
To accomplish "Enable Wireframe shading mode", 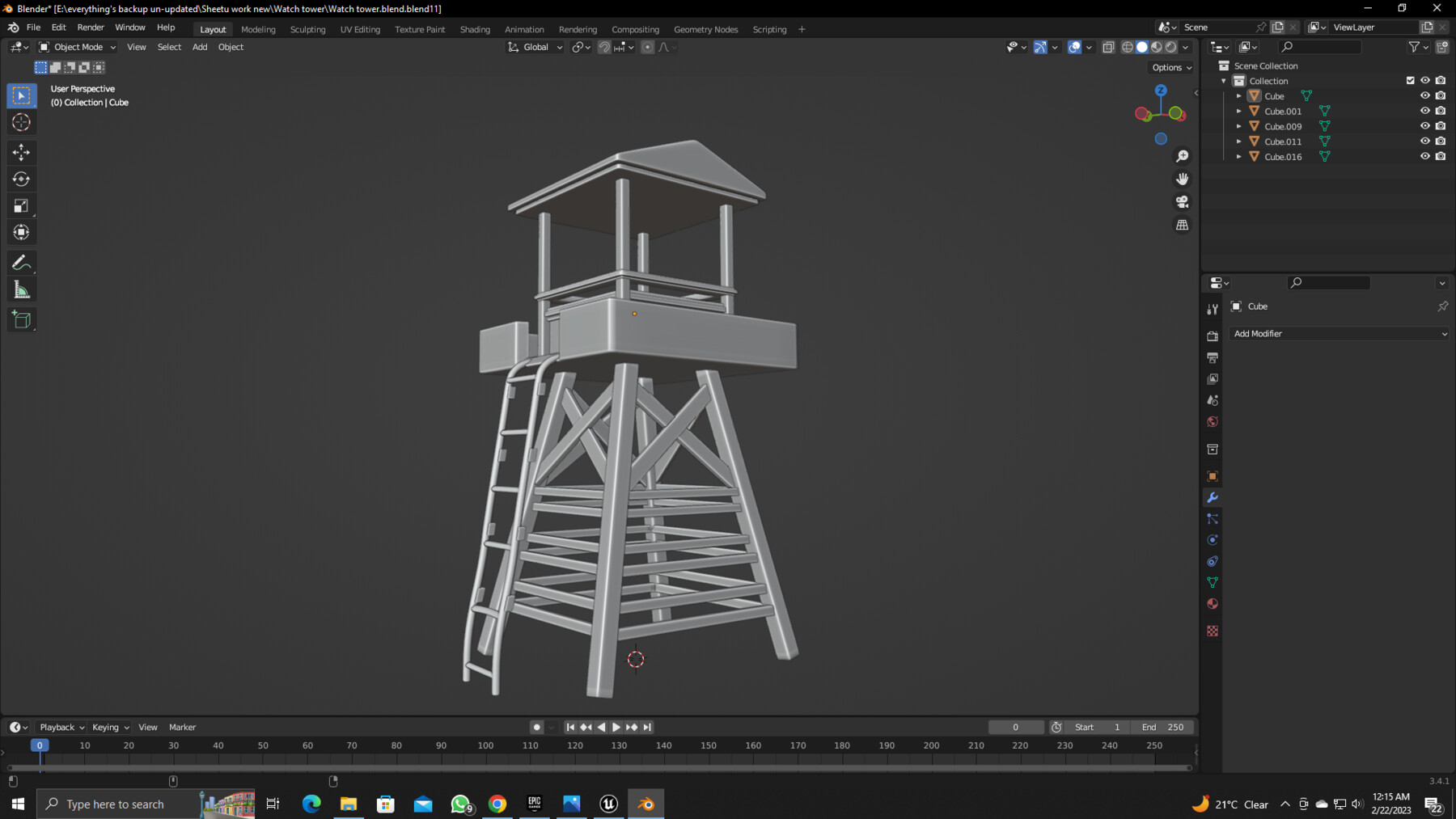I will tap(1127, 46).
